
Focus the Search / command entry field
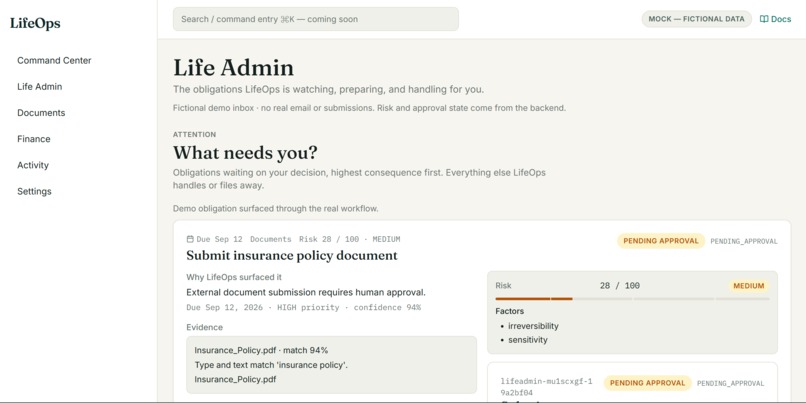pos(316,19)
